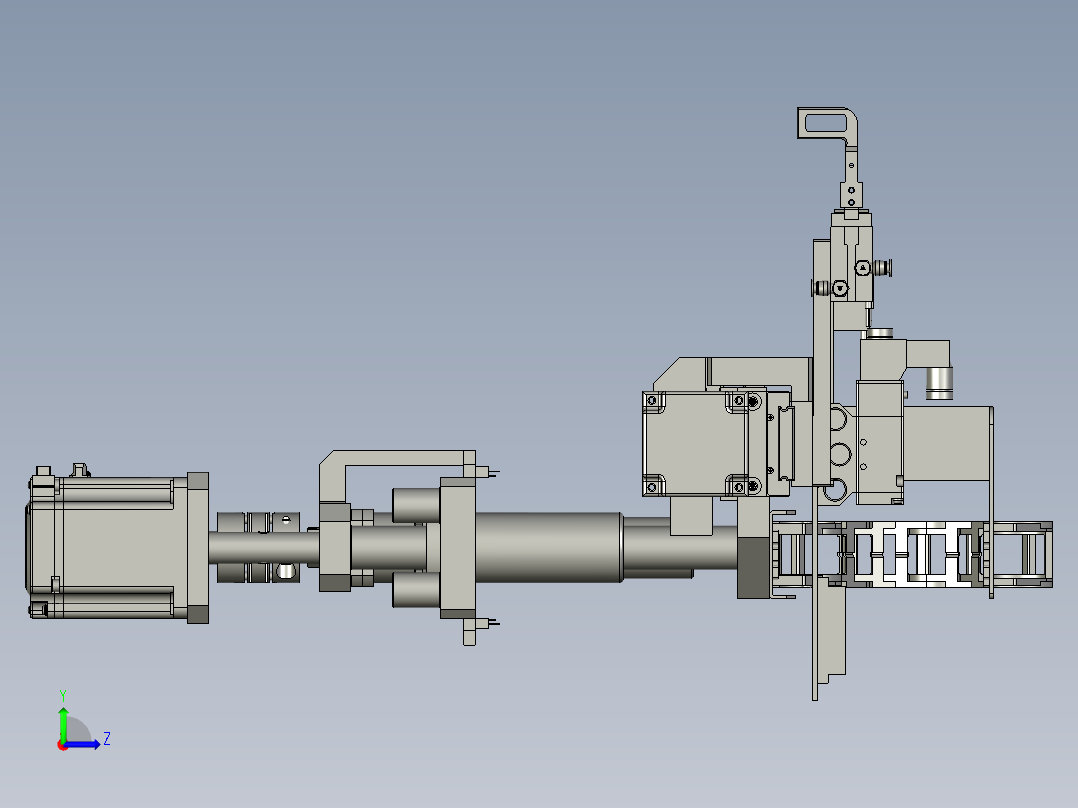This screenshot has width=1078, height=808.
Task: Select the cable drag chain links on the right
Action: [x=911, y=555]
